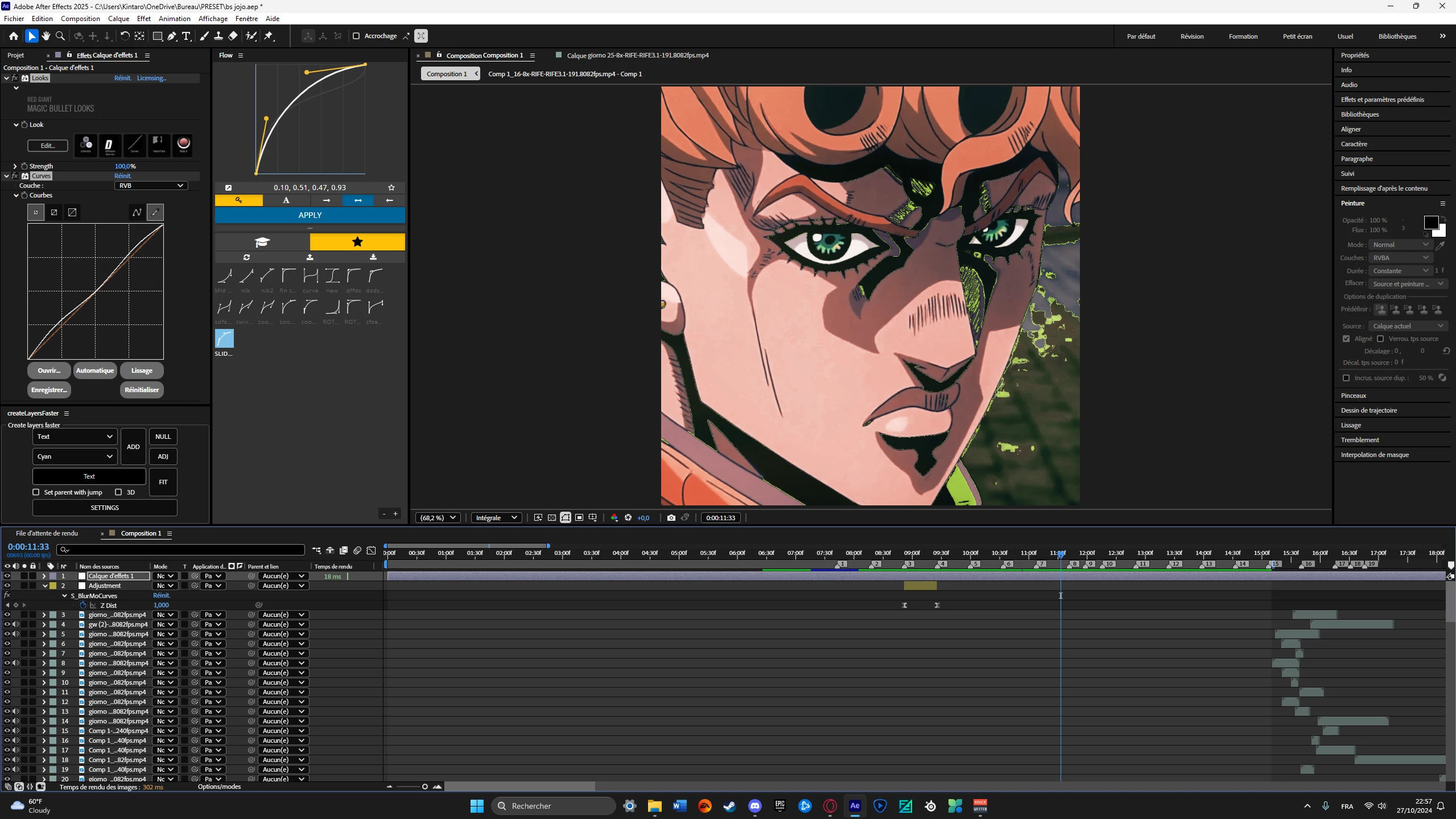Click the Flow favorites star button

pyautogui.click(x=357, y=242)
